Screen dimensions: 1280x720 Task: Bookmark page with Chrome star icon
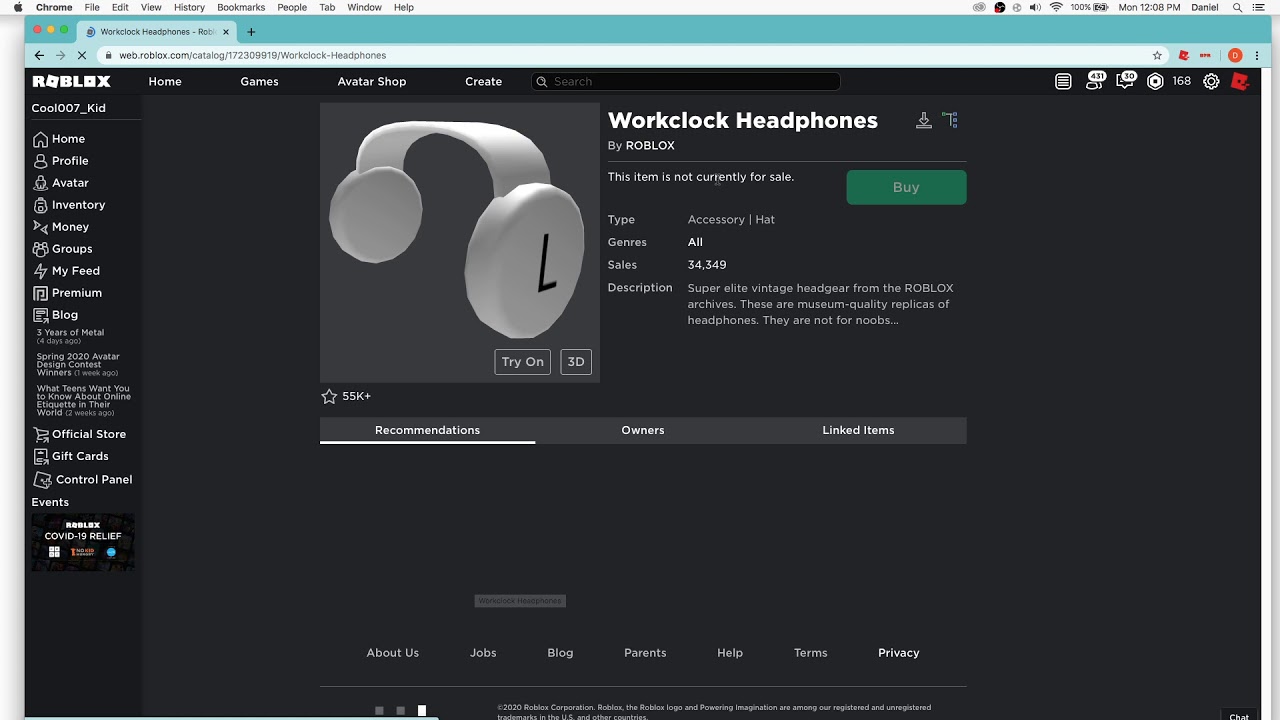[x=1157, y=56]
